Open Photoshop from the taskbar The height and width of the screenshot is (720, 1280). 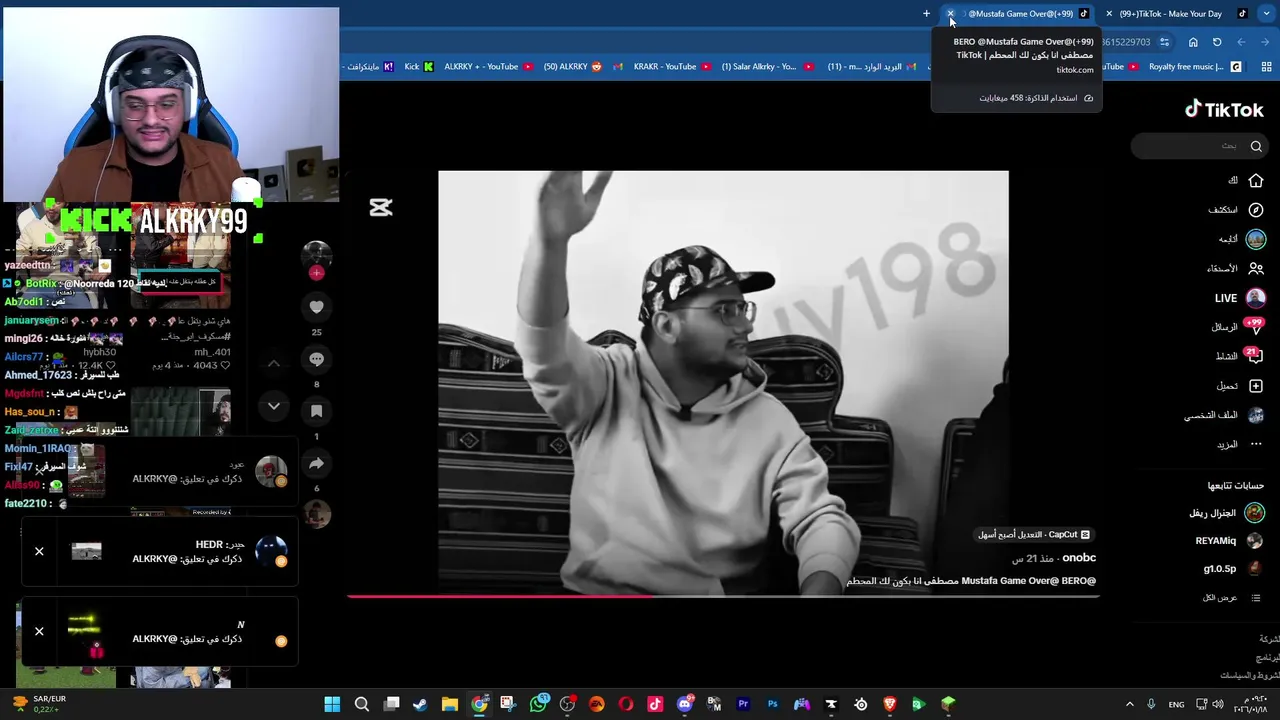(x=772, y=704)
